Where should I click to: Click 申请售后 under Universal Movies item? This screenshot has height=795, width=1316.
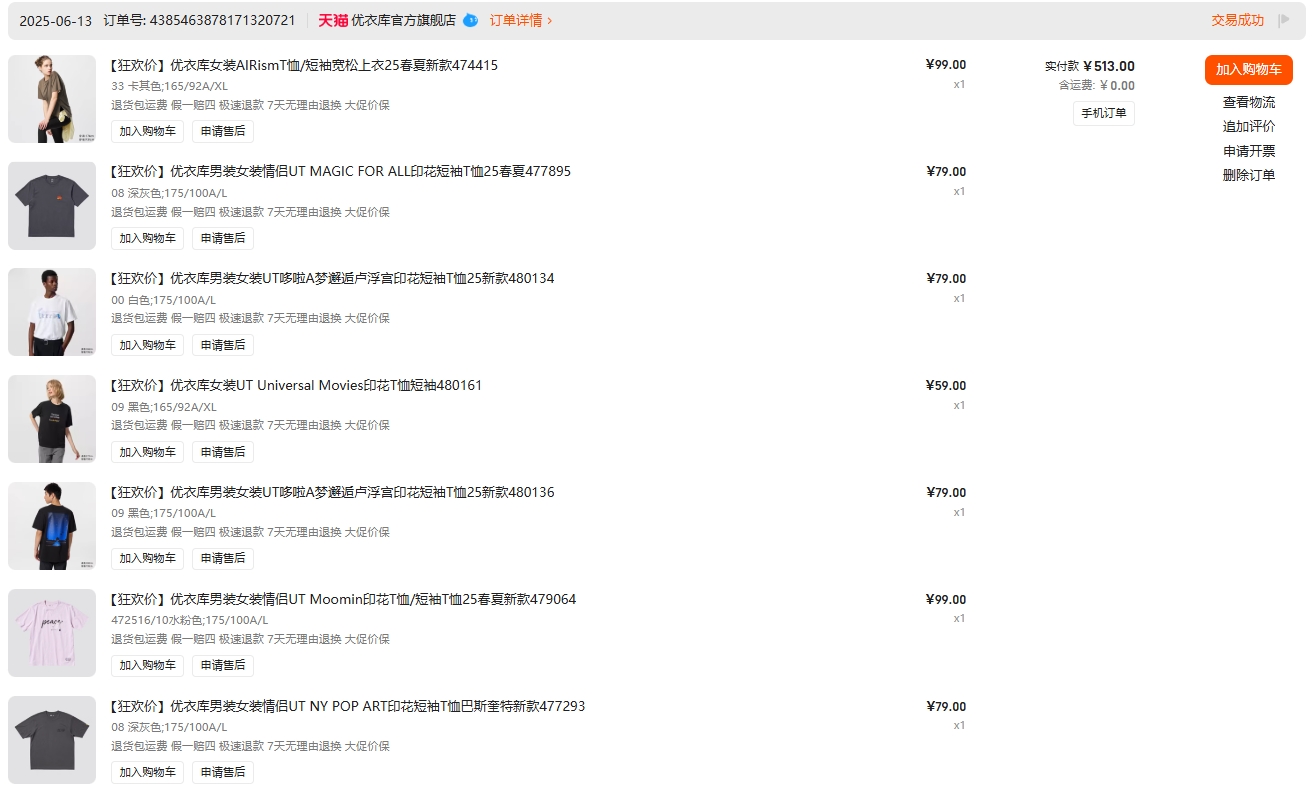(223, 452)
